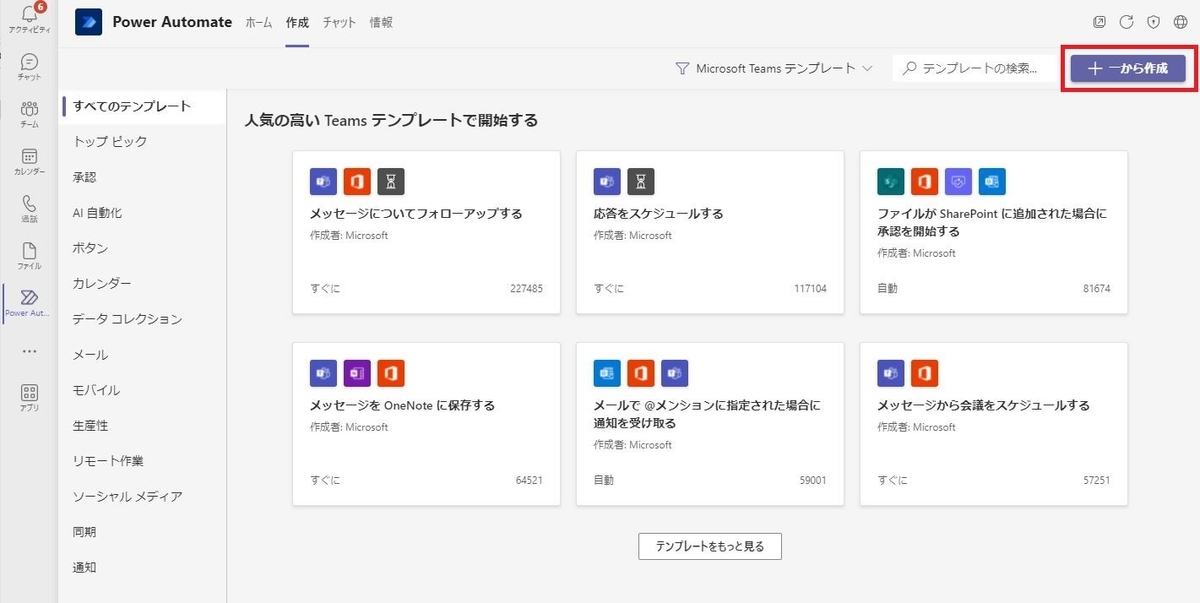
Task: Click Outlook icon on the @mention notification card
Action: pyautogui.click(x=607, y=373)
